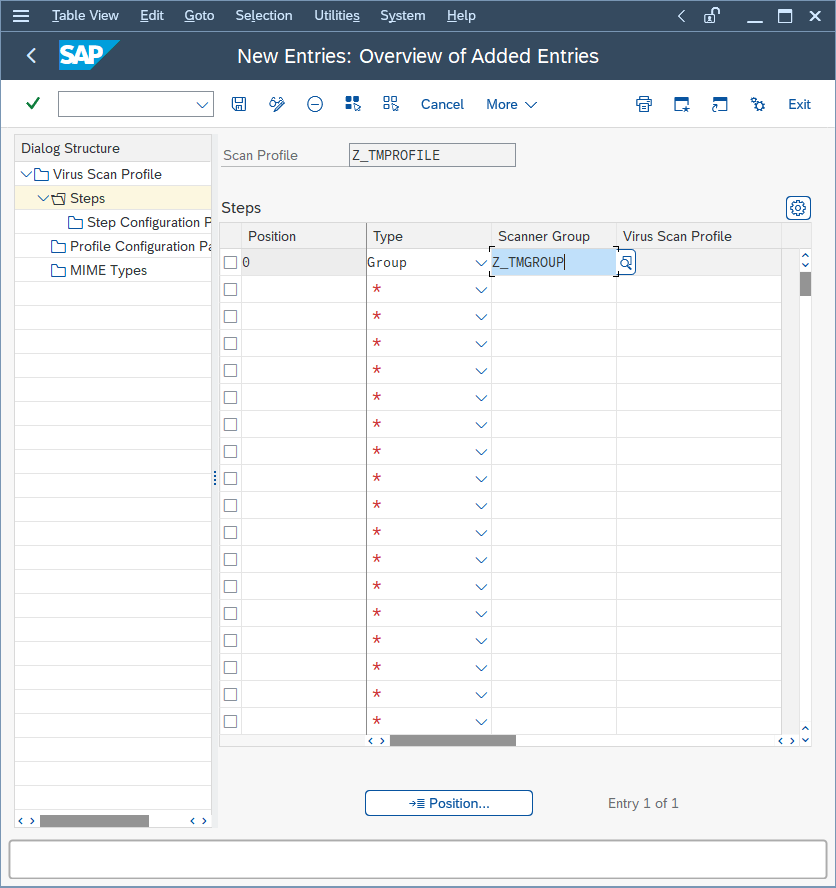Image resolution: width=836 pixels, height=888 pixels.
Task: Open the Utilities menu
Action: pyautogui.click(x=336, y=15)
